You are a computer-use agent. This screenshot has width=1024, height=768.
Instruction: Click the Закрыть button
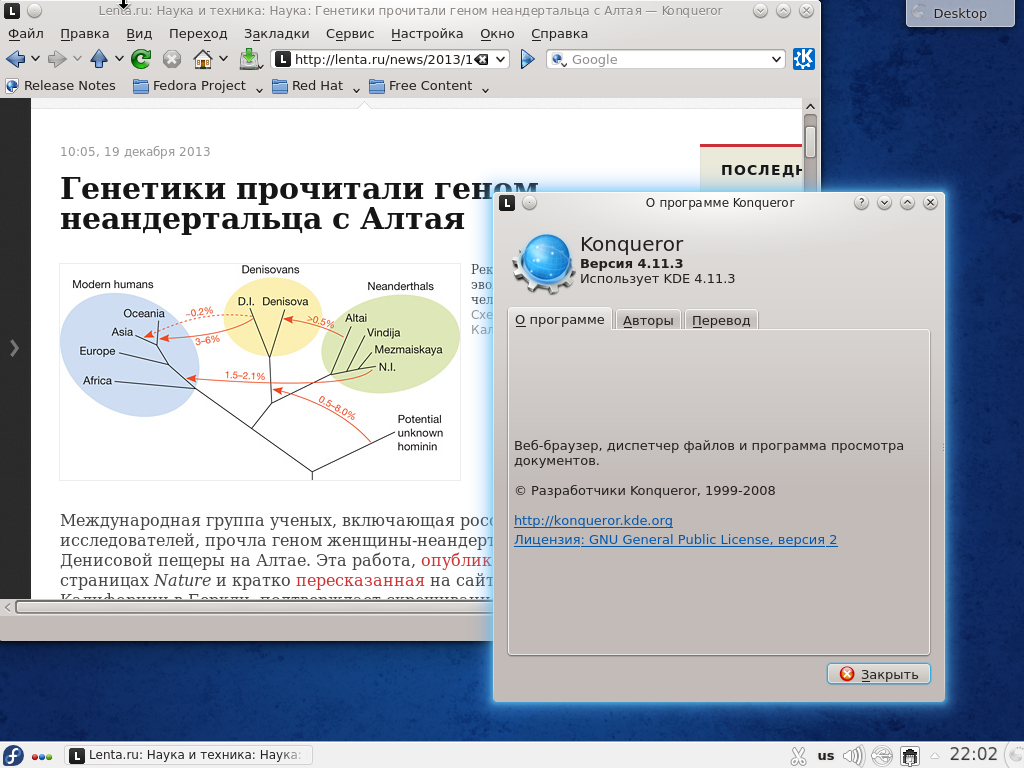click(x=878, y=674)
